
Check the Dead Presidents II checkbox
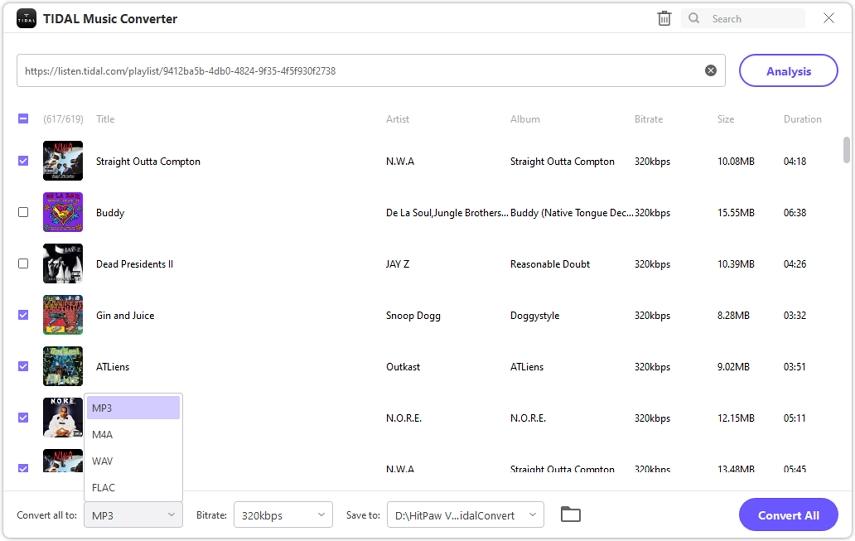point(23,263)
